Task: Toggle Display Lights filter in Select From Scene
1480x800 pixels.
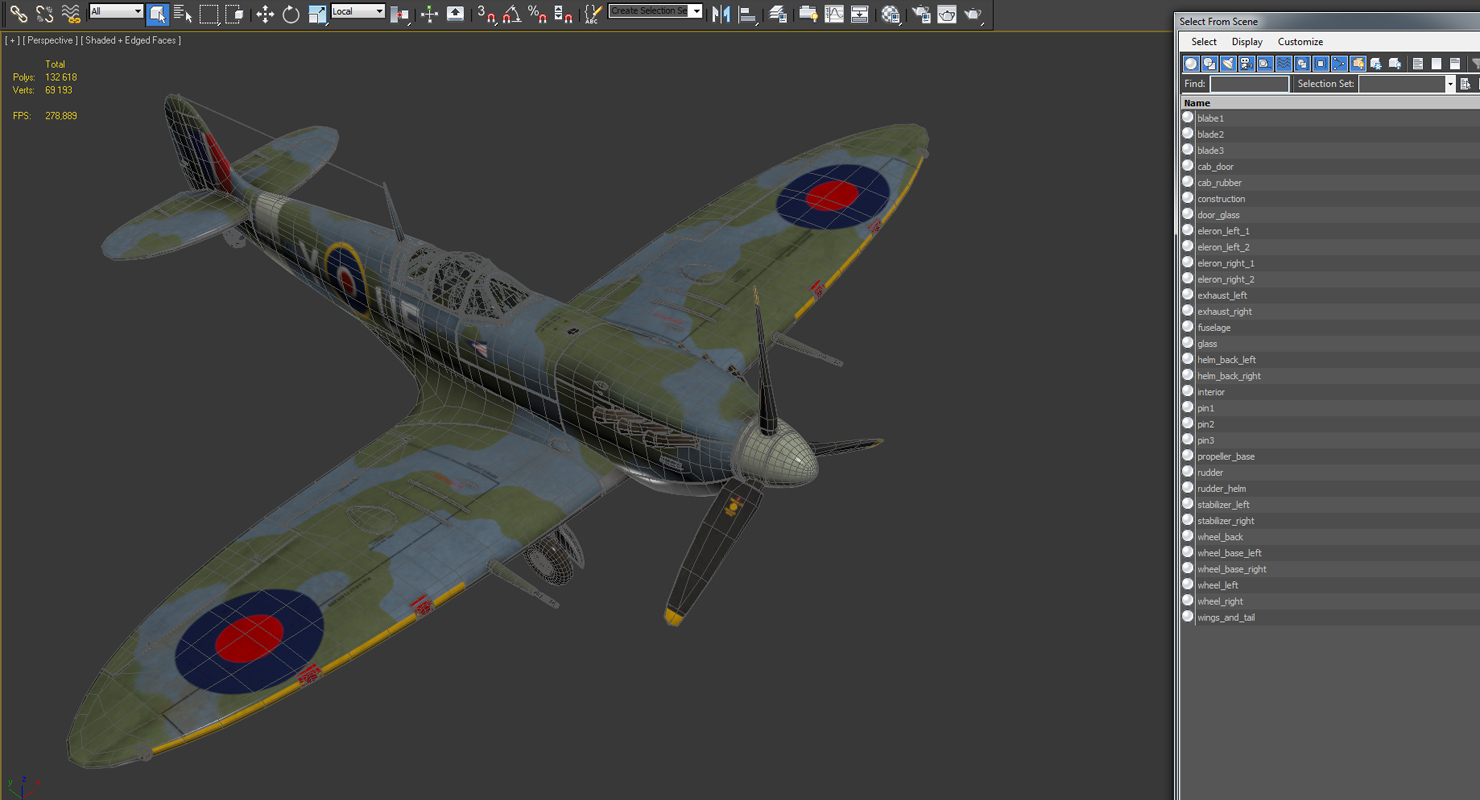Action: pyautogui.click(x=1228, y=64)
